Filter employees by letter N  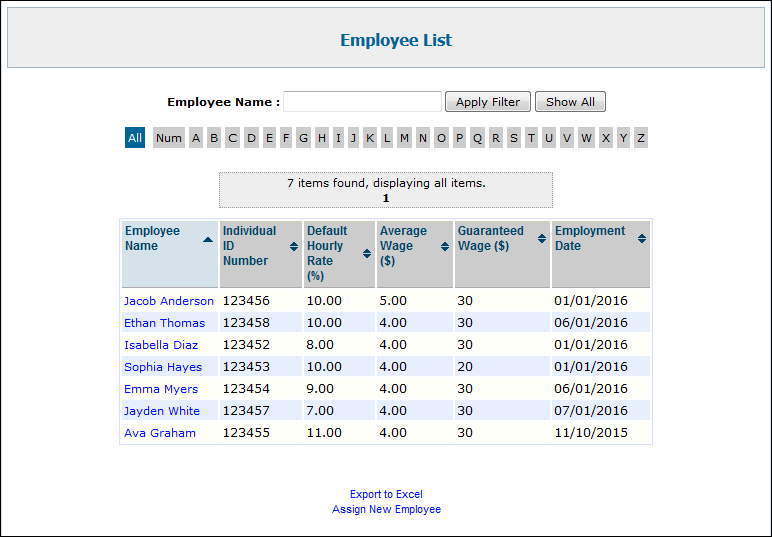point(422,138)
